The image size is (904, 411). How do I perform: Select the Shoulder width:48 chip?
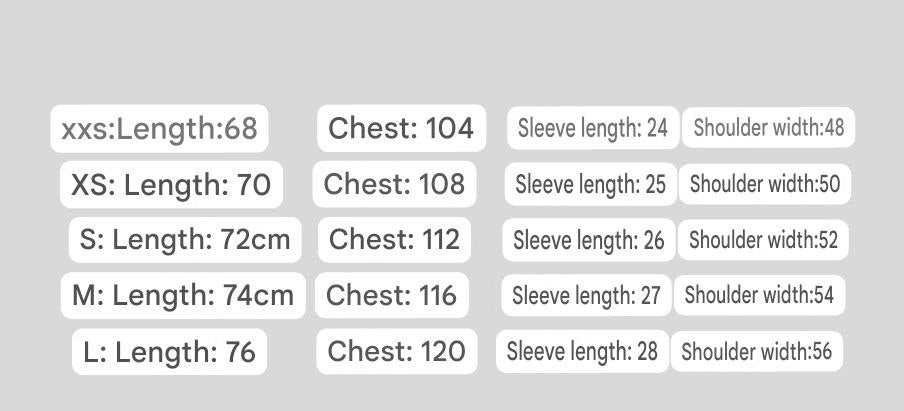(768, 128)
